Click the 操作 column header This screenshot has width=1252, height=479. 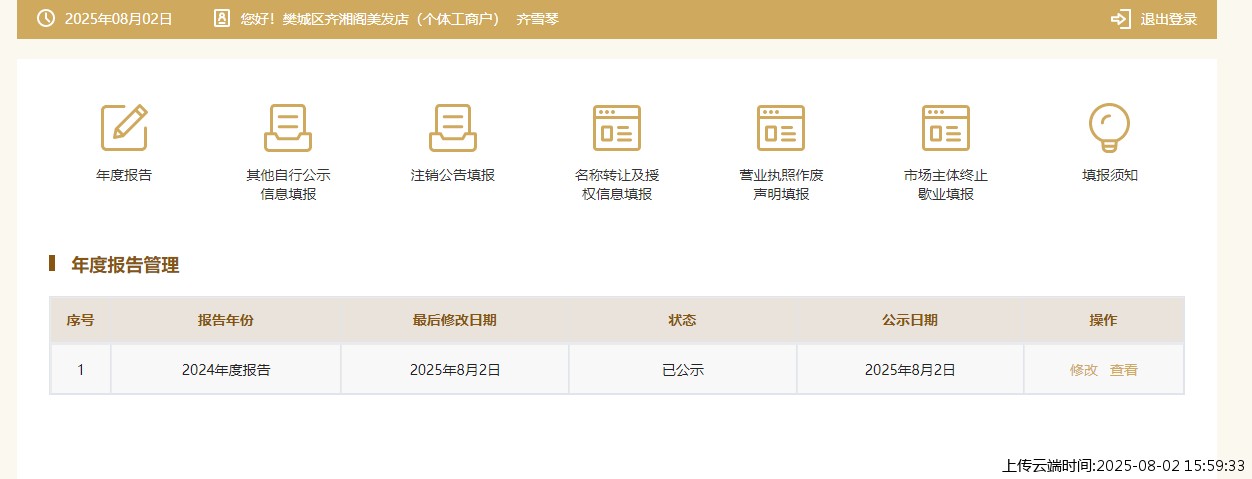(x=1104, y=320)
